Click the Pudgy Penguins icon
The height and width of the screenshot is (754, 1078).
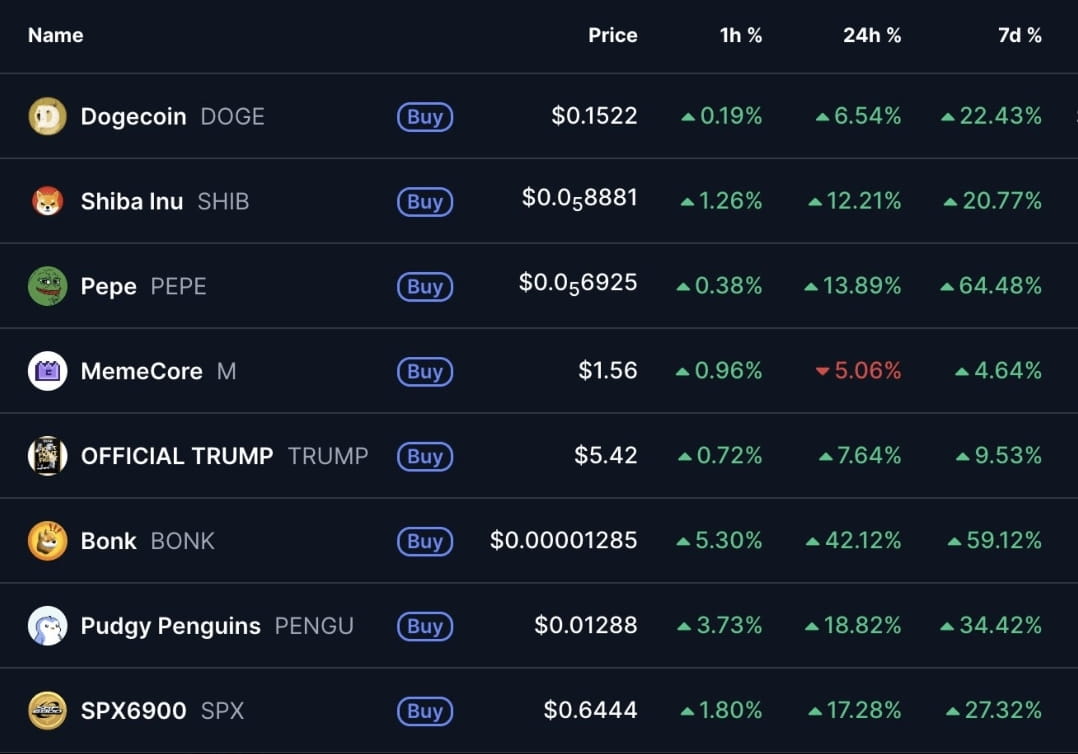point(47,626)
